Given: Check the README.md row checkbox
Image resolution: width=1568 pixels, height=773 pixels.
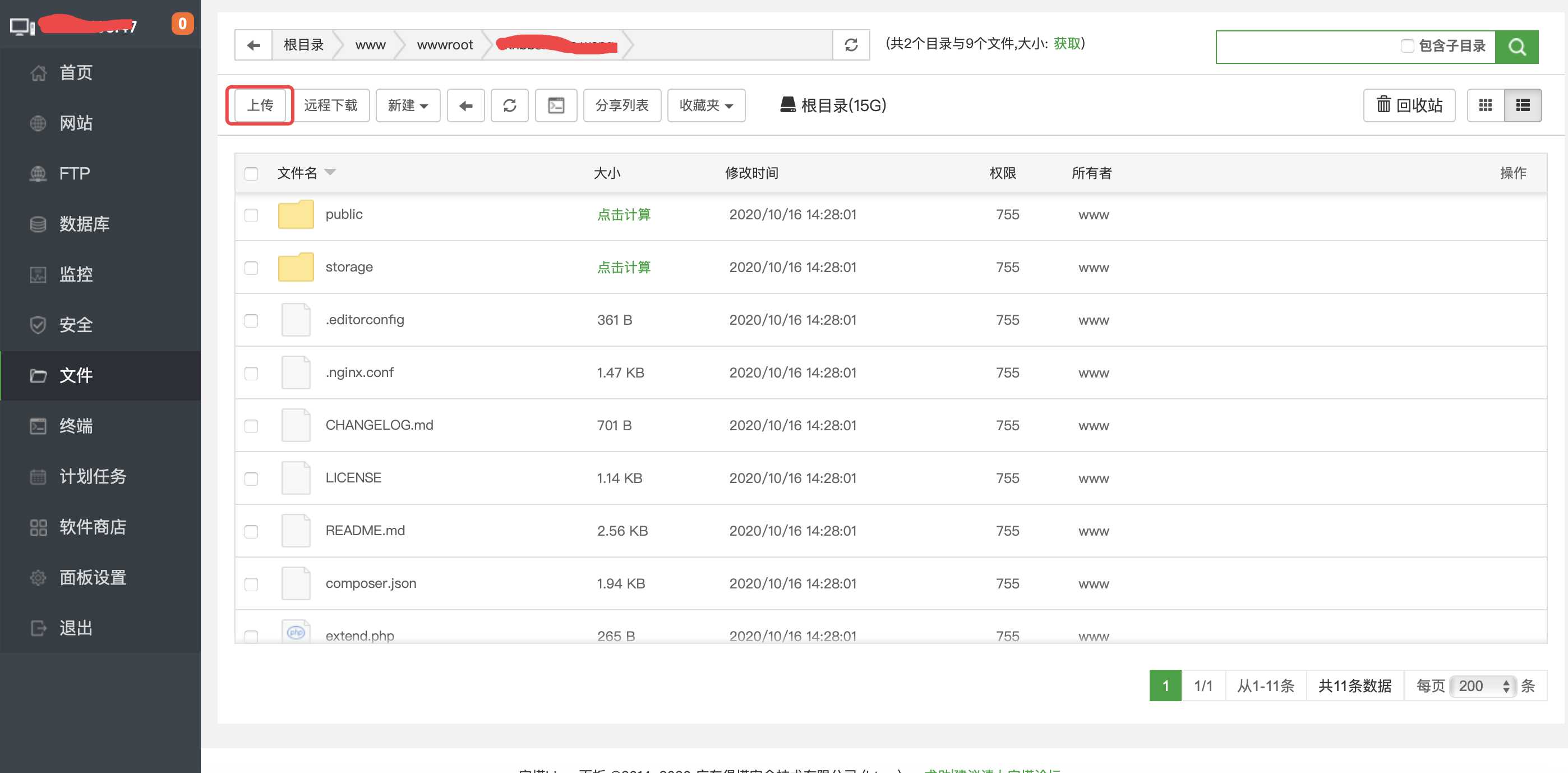Looking at the screenshot, I should pyautogui.click(x=251, y=531).
